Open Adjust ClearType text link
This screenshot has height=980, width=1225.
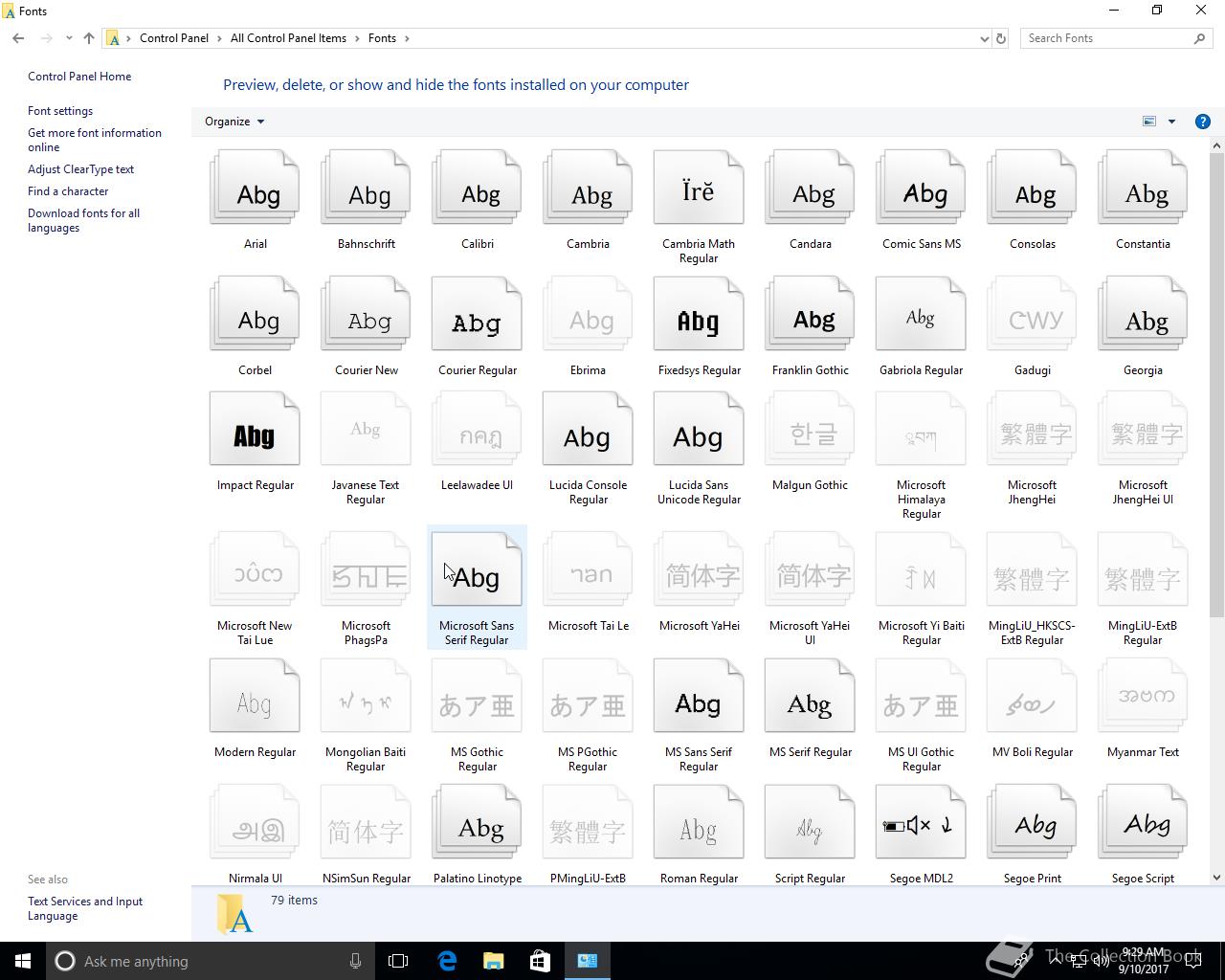point(80,169)
